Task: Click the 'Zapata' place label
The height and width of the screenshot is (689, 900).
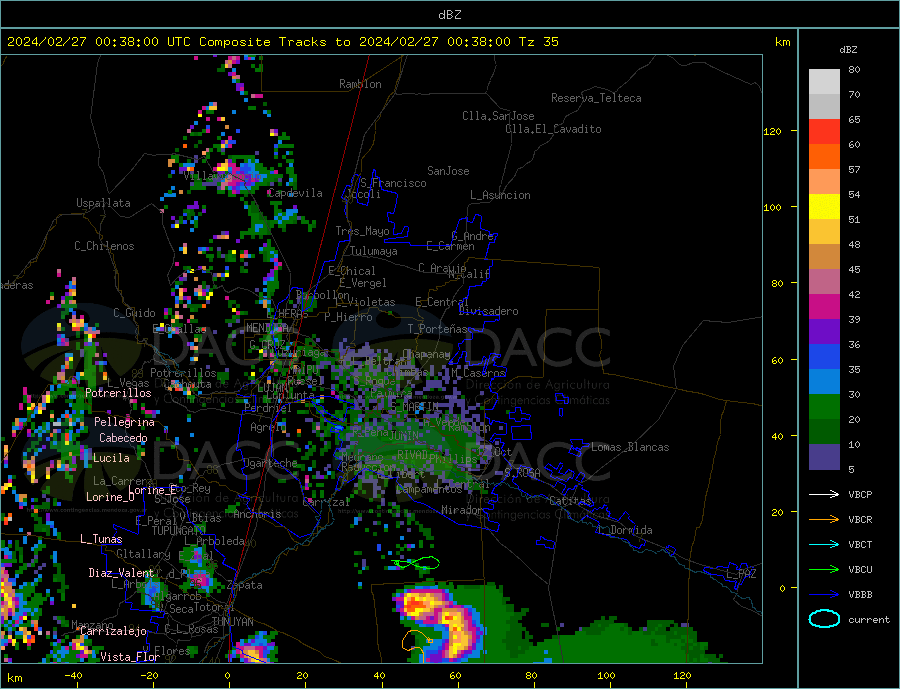Action: (245, 585)
